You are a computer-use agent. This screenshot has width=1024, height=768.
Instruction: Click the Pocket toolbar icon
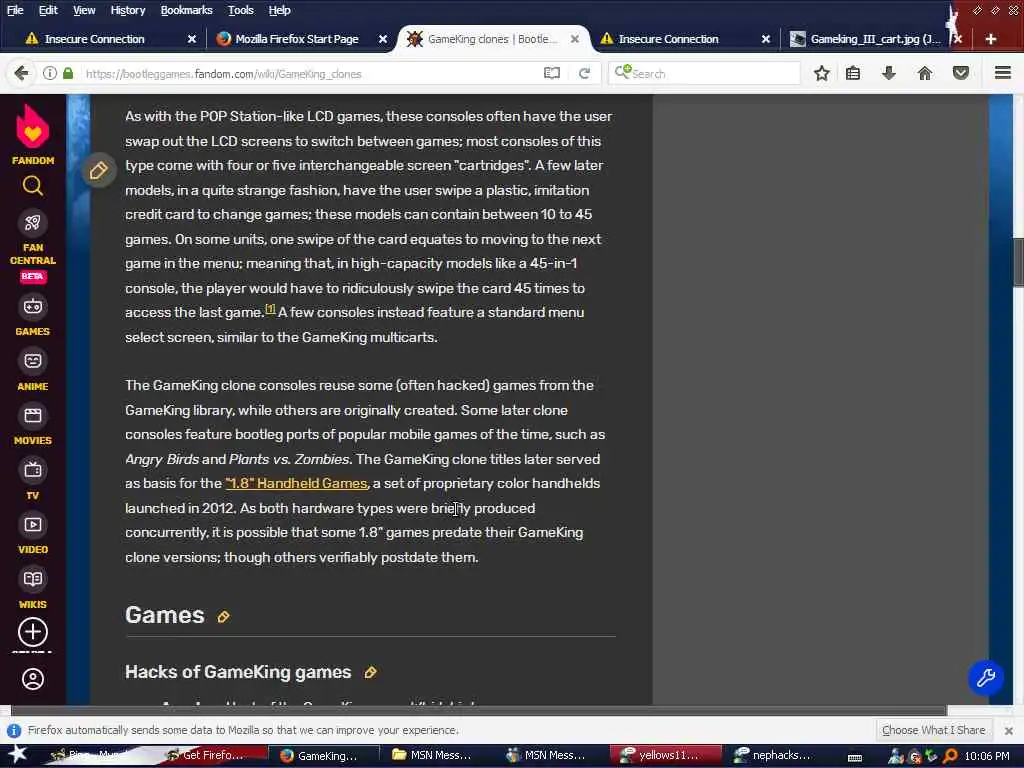(961, 73)
